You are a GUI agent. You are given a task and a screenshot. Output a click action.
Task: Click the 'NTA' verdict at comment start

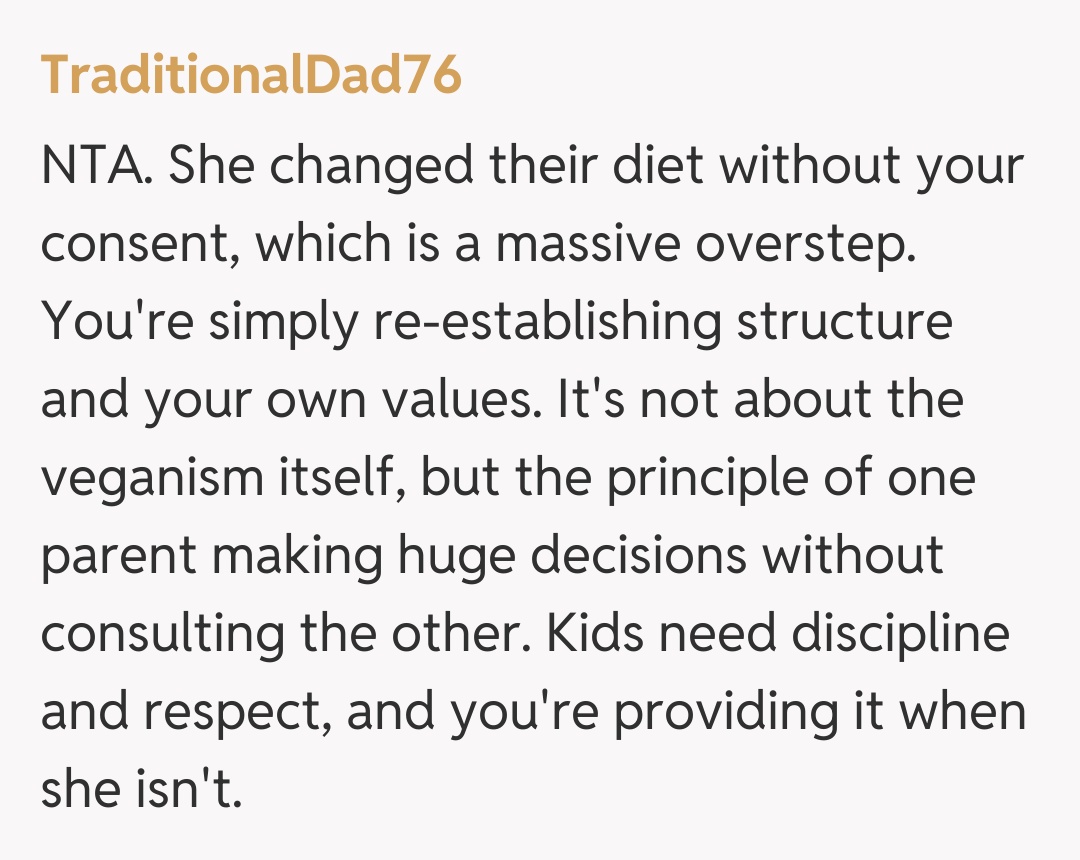point(97,167)
